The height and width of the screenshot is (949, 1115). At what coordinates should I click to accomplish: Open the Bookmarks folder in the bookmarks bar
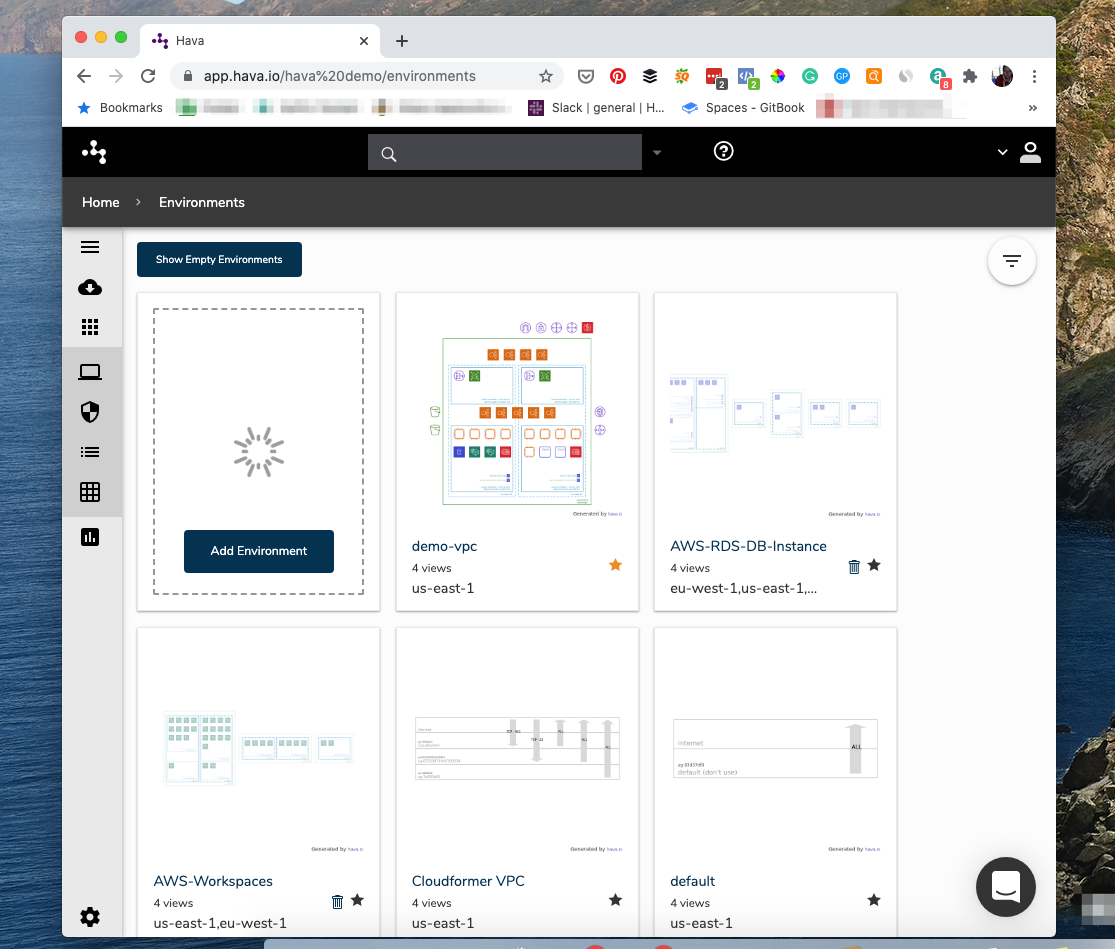[x=120, y=108]
